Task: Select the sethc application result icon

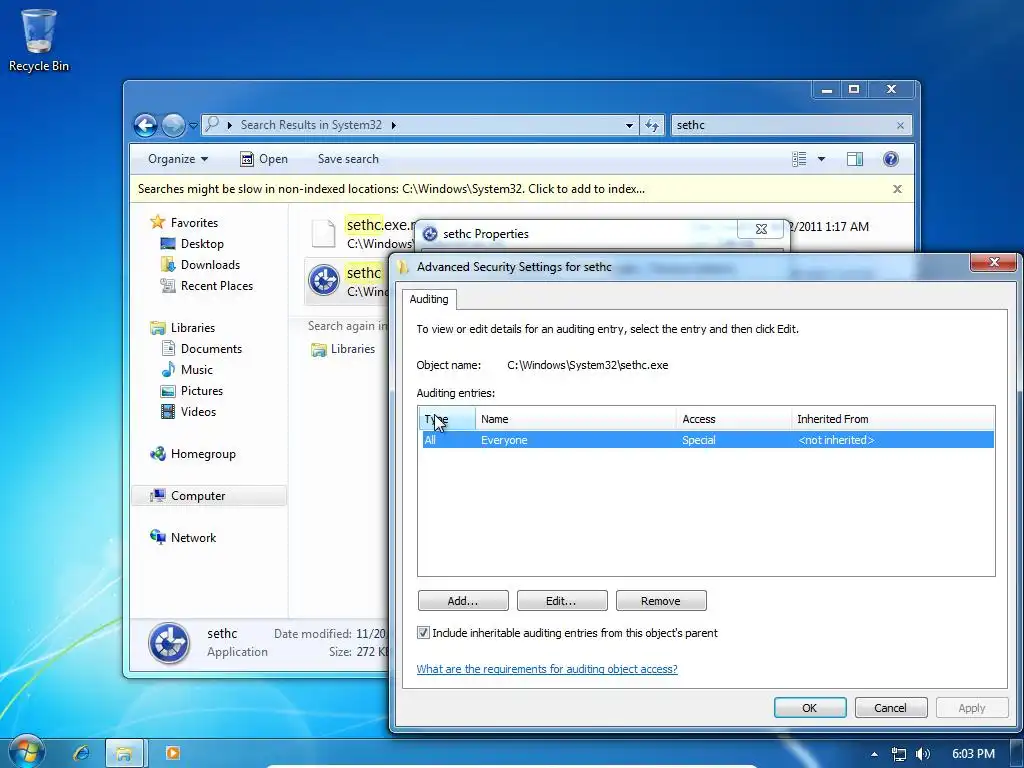Action: tap(324, 281)
